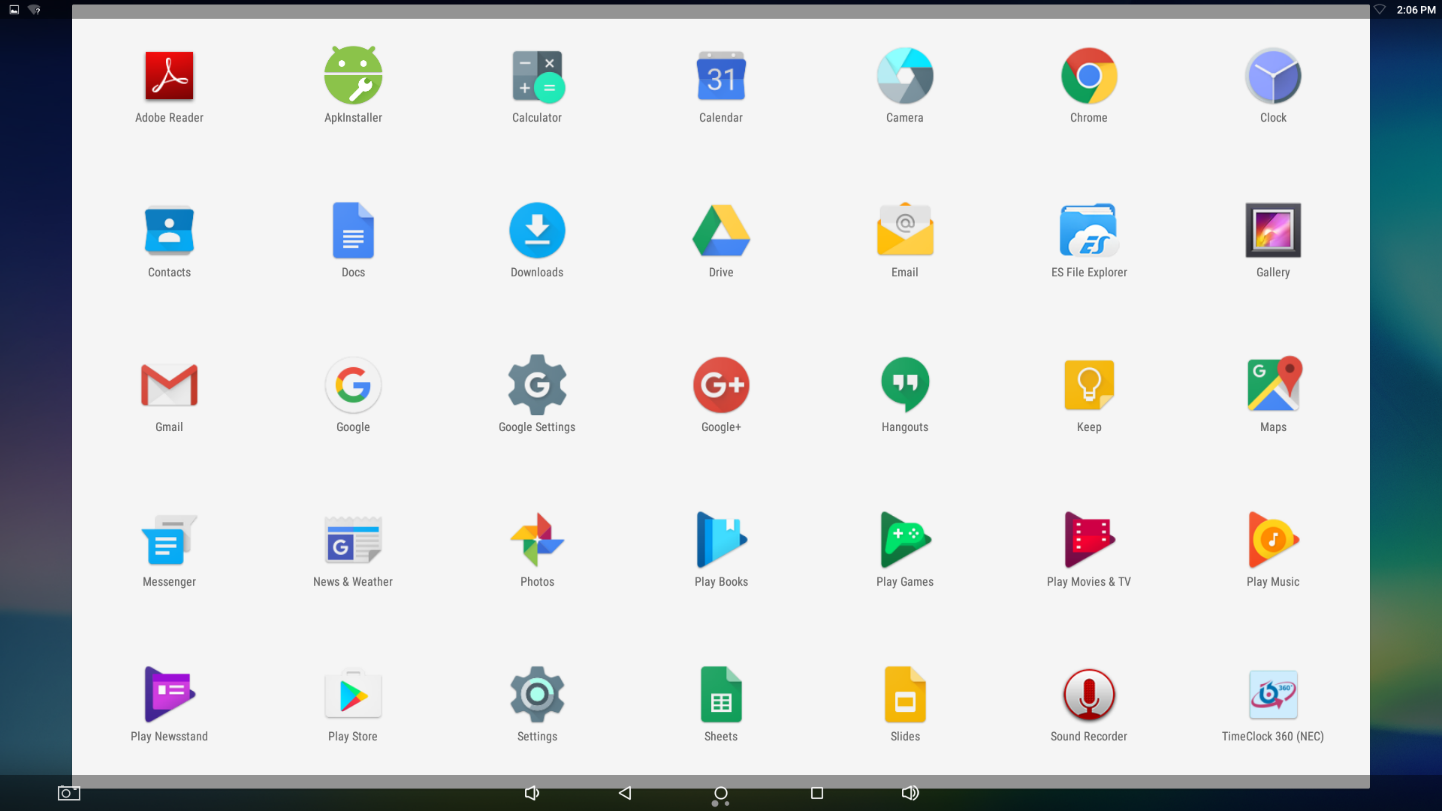Launch Play Music
This screenshot has height=811, width=1442.
[1273, 541]
